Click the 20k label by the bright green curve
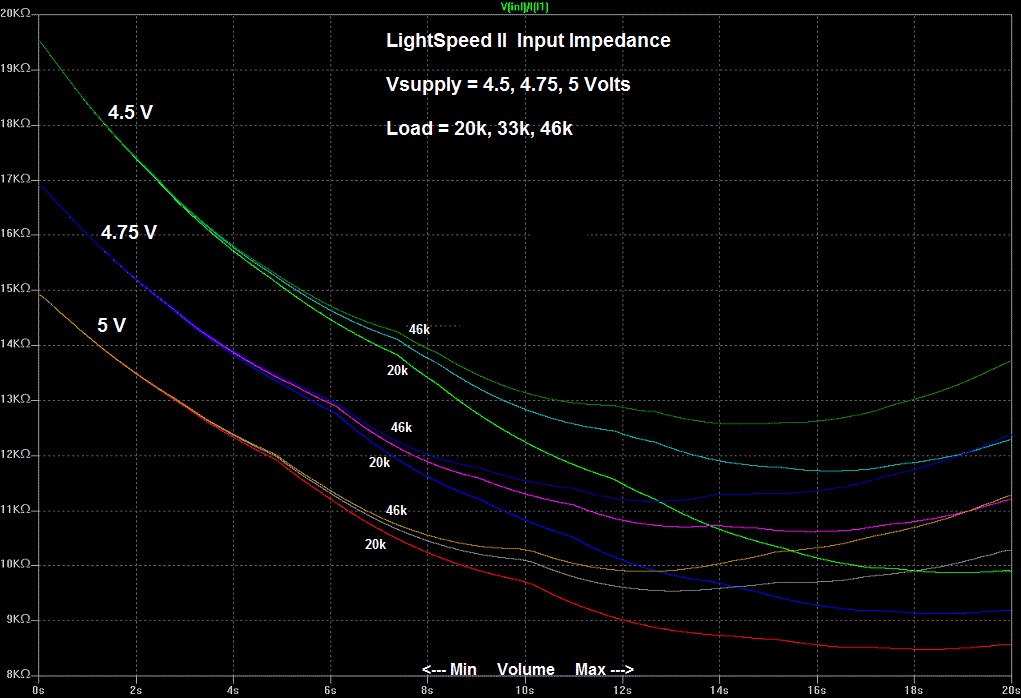The height and width of the screenshot is (698, 1021). point(397,370)
